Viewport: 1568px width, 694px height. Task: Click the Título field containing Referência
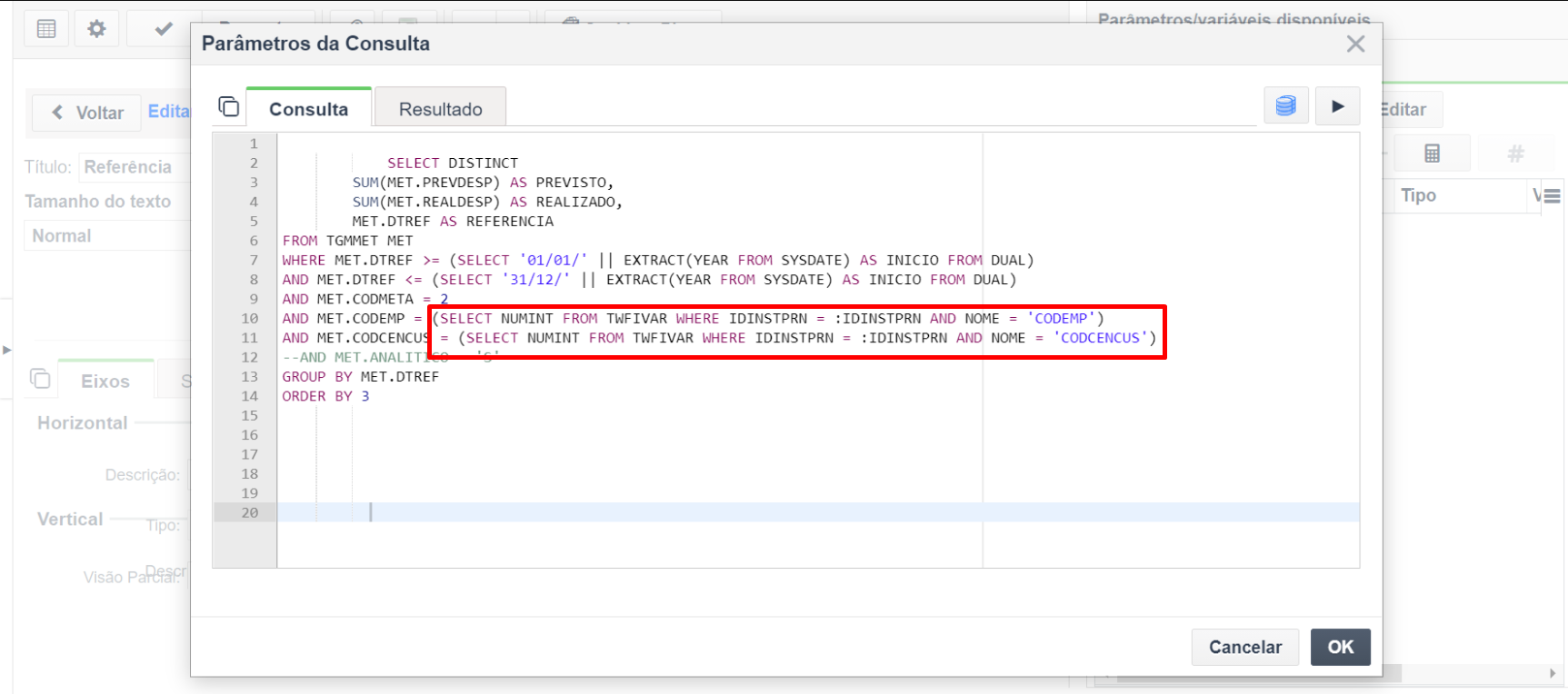click(135, 167)
